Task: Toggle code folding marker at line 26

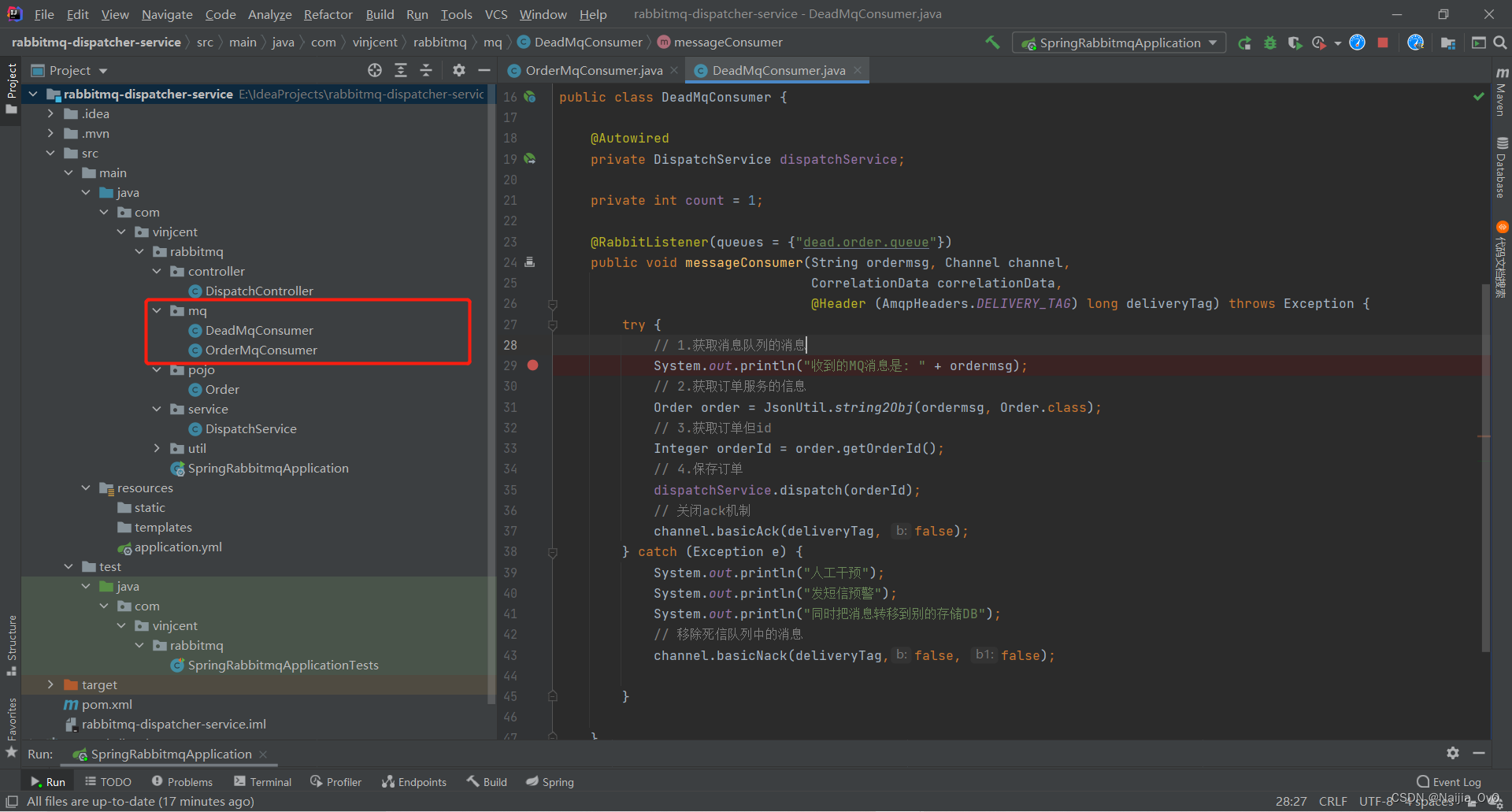Action: pyautogui.click(x=553, y=304)
